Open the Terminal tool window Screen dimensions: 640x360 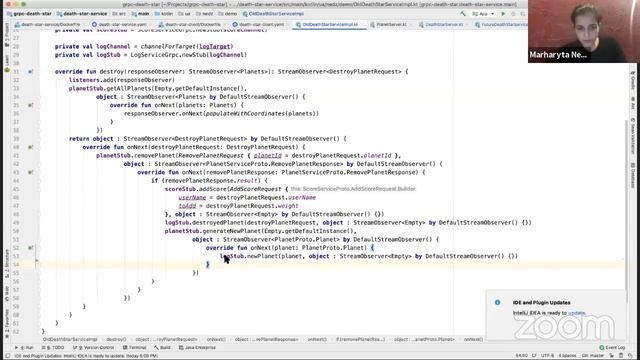point(134,348)
